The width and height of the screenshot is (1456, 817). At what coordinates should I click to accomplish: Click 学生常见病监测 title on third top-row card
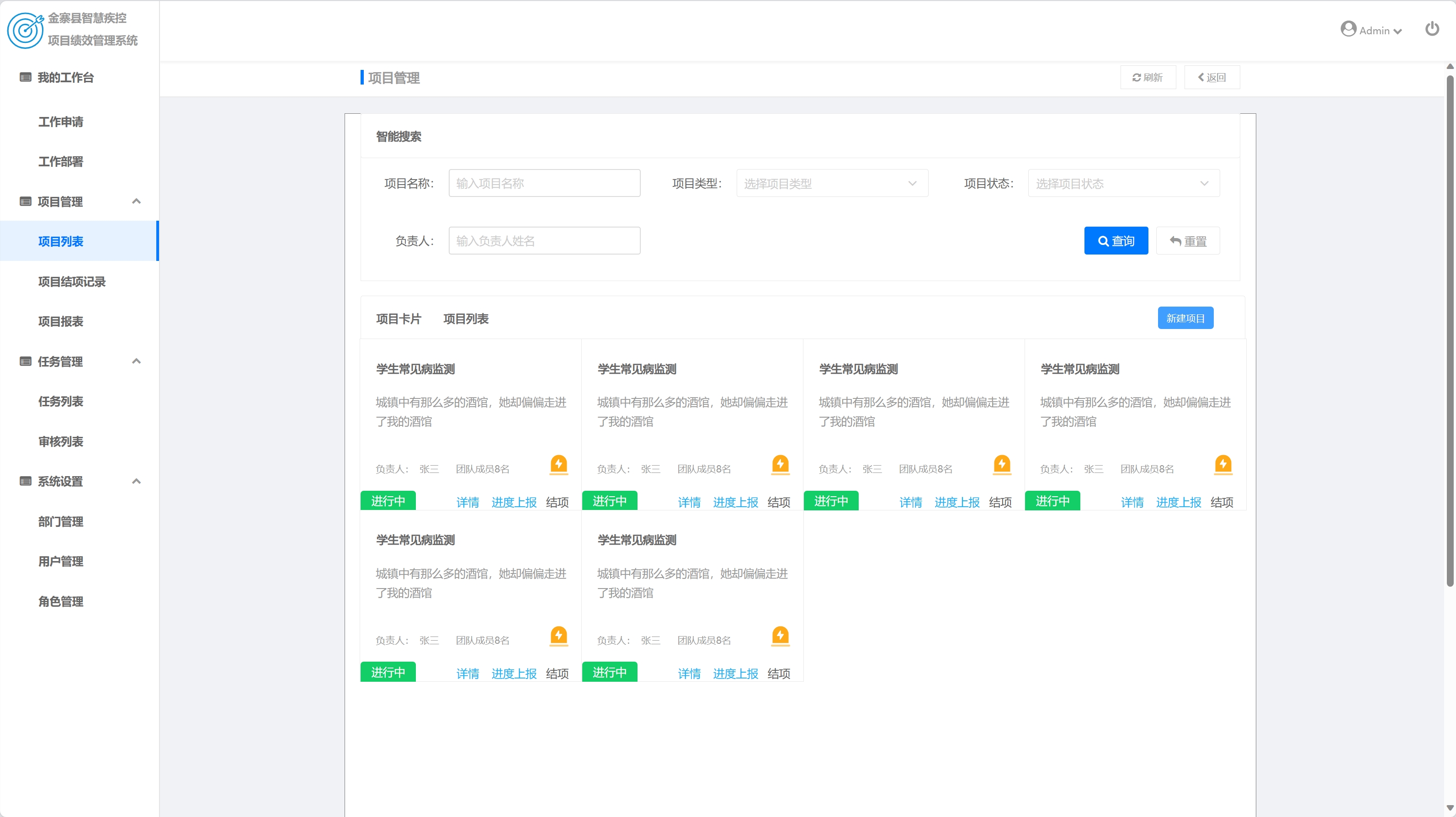click(x=859, y=369)
